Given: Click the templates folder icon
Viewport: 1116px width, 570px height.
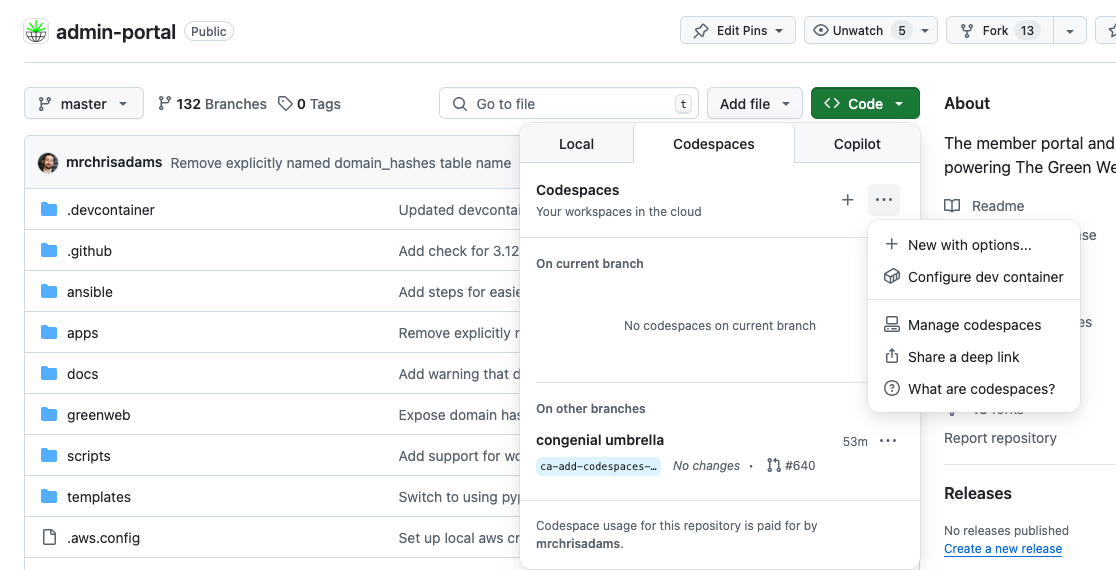Looking at the screenshot, I should [x=48, y=497].
